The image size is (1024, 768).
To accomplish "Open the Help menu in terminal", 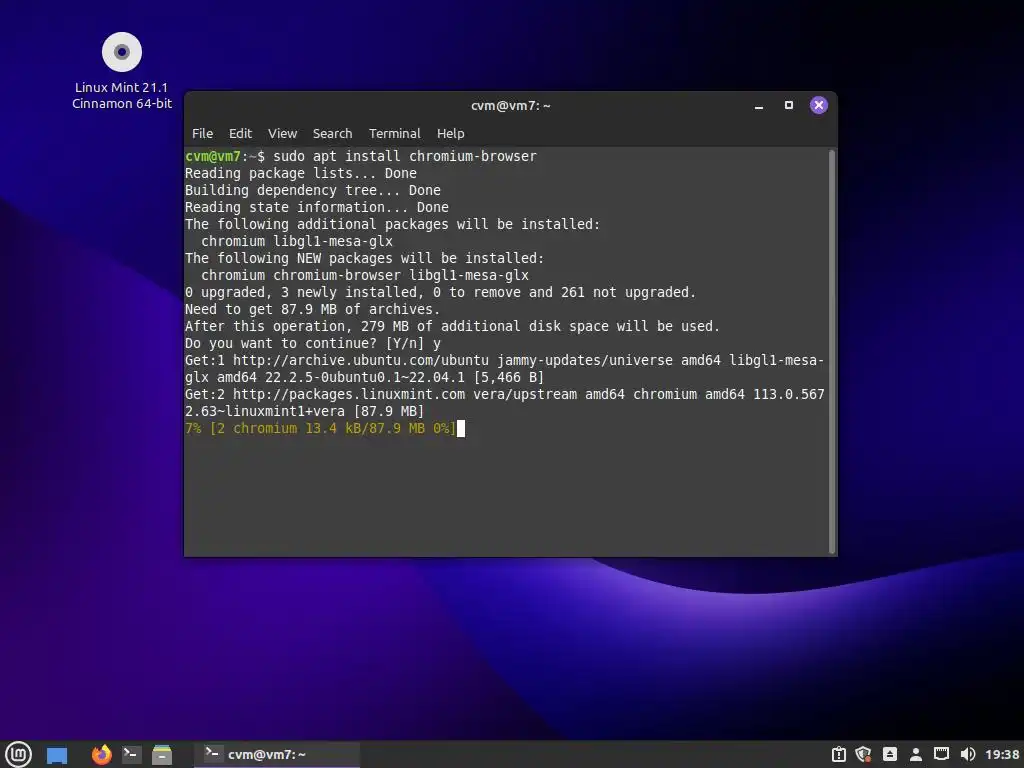I will tap(451, 133).
